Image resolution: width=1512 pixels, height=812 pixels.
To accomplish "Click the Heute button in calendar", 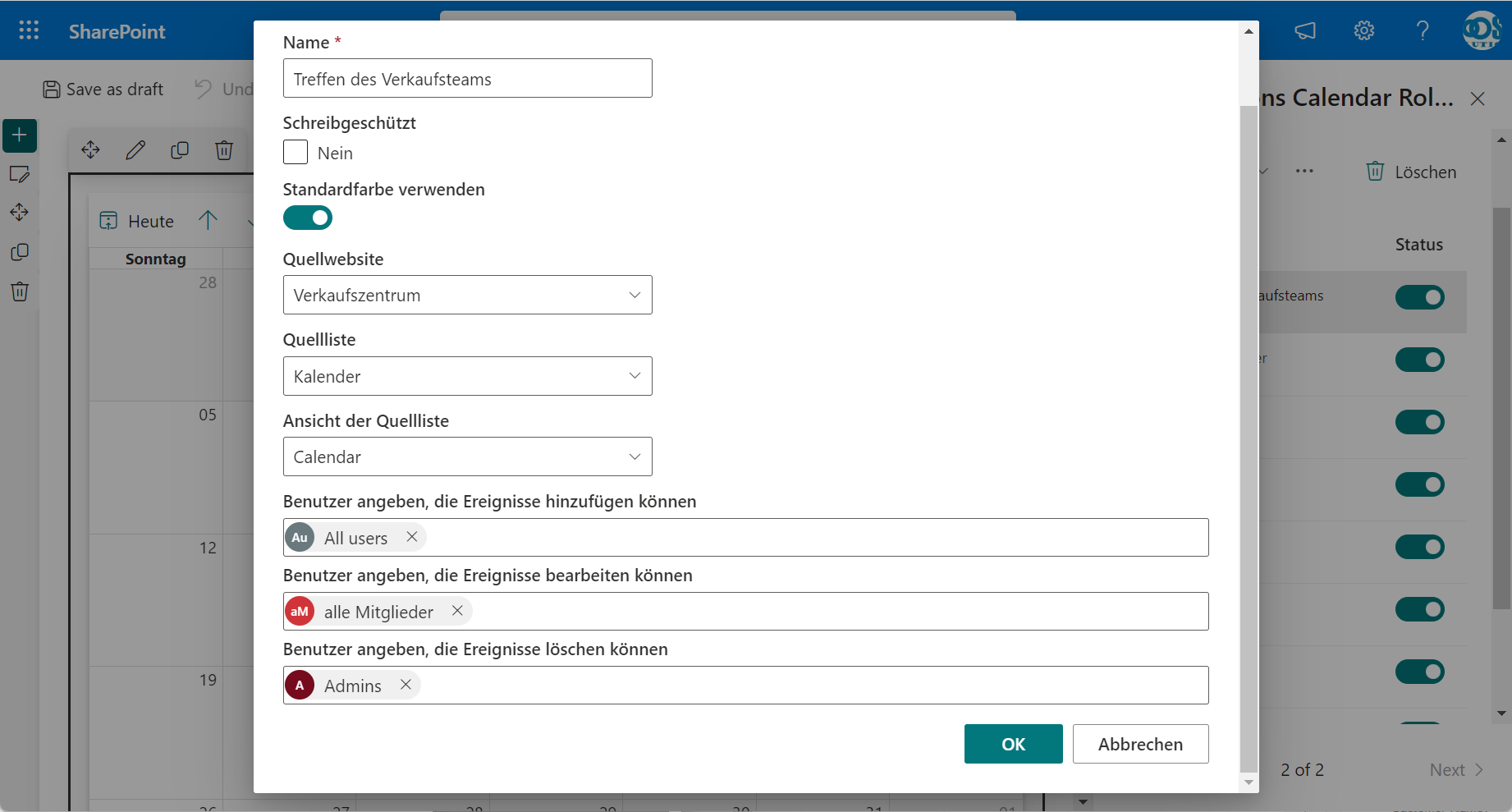I will (137, 221).
